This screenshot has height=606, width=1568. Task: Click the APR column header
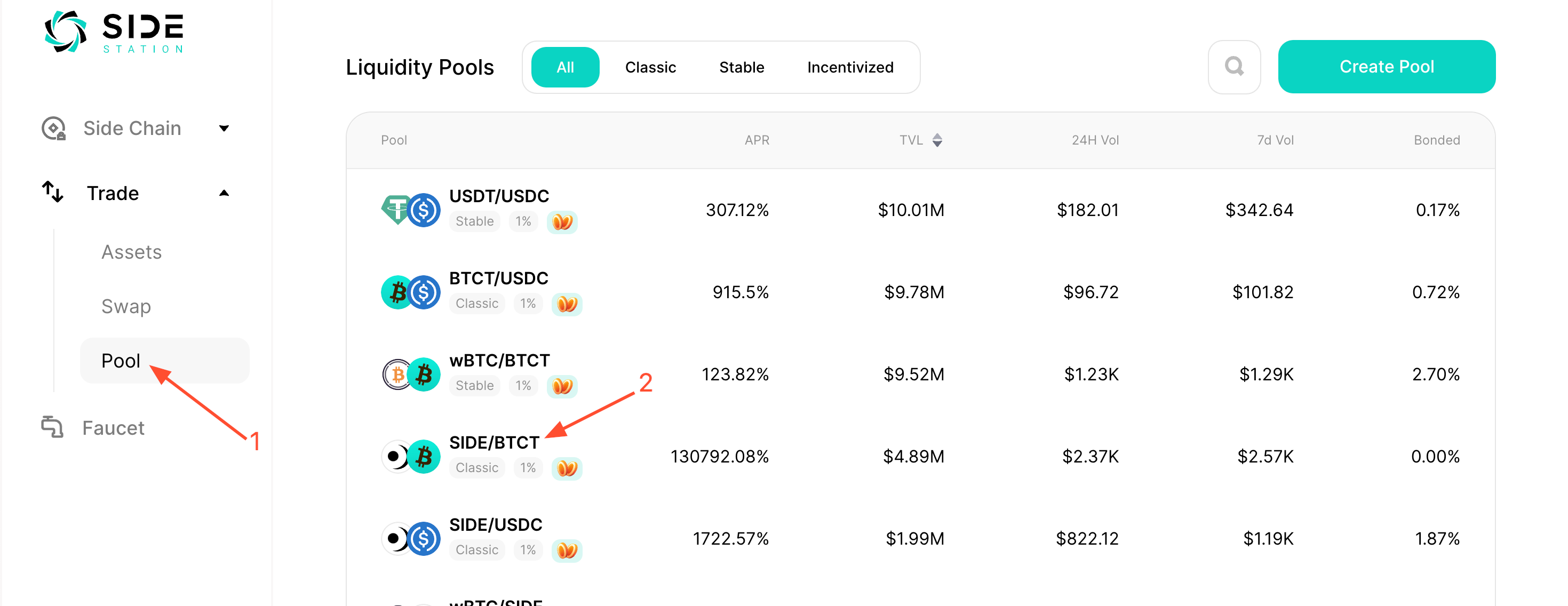pos(757,140)
